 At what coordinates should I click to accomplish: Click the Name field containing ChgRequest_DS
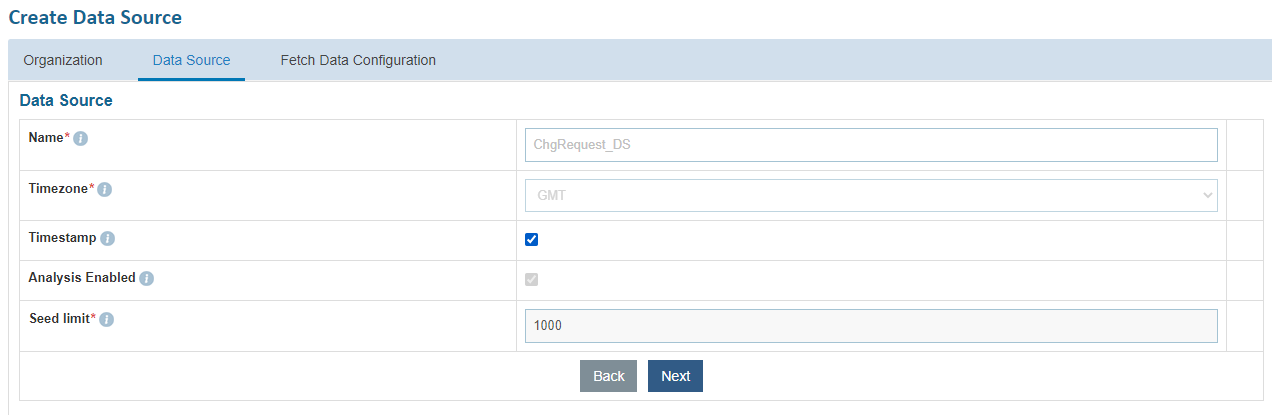pyautogui.click(x=871, y=145)
